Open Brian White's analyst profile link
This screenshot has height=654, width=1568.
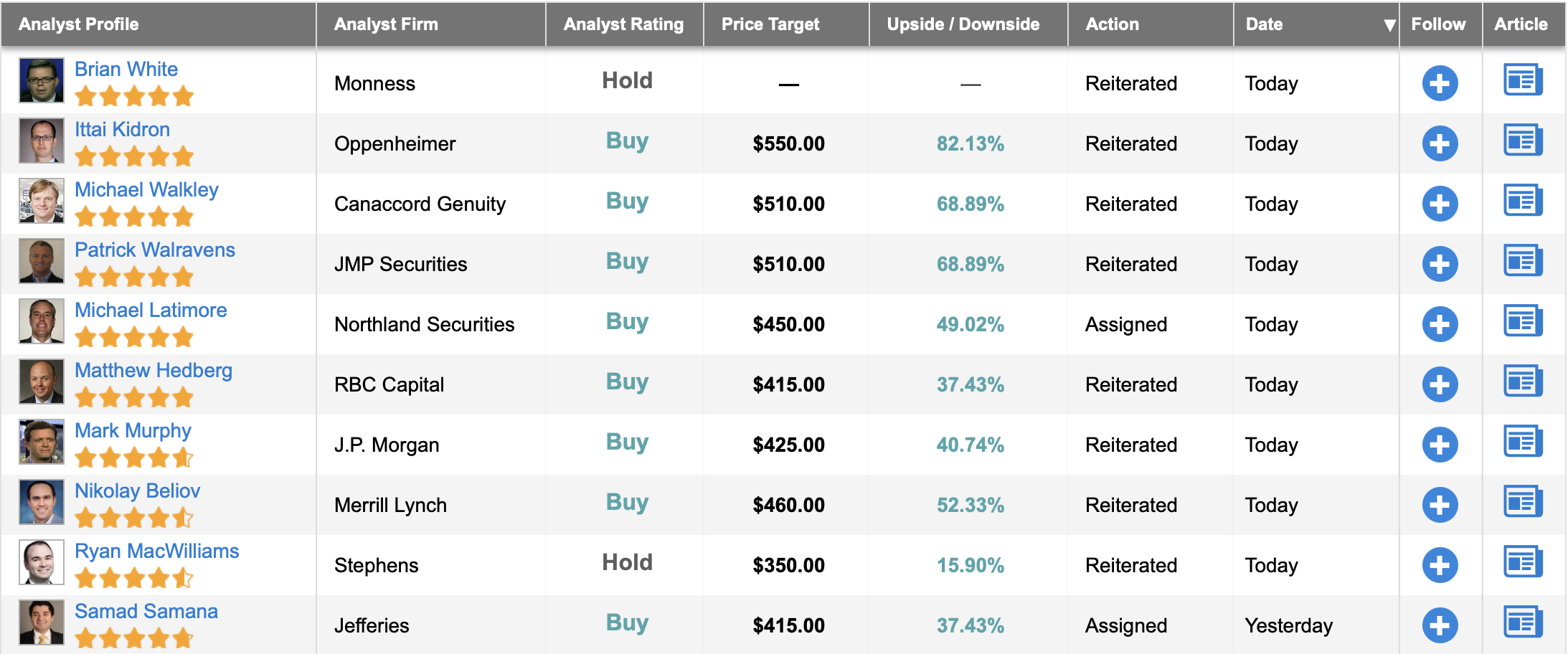[126, 69]
